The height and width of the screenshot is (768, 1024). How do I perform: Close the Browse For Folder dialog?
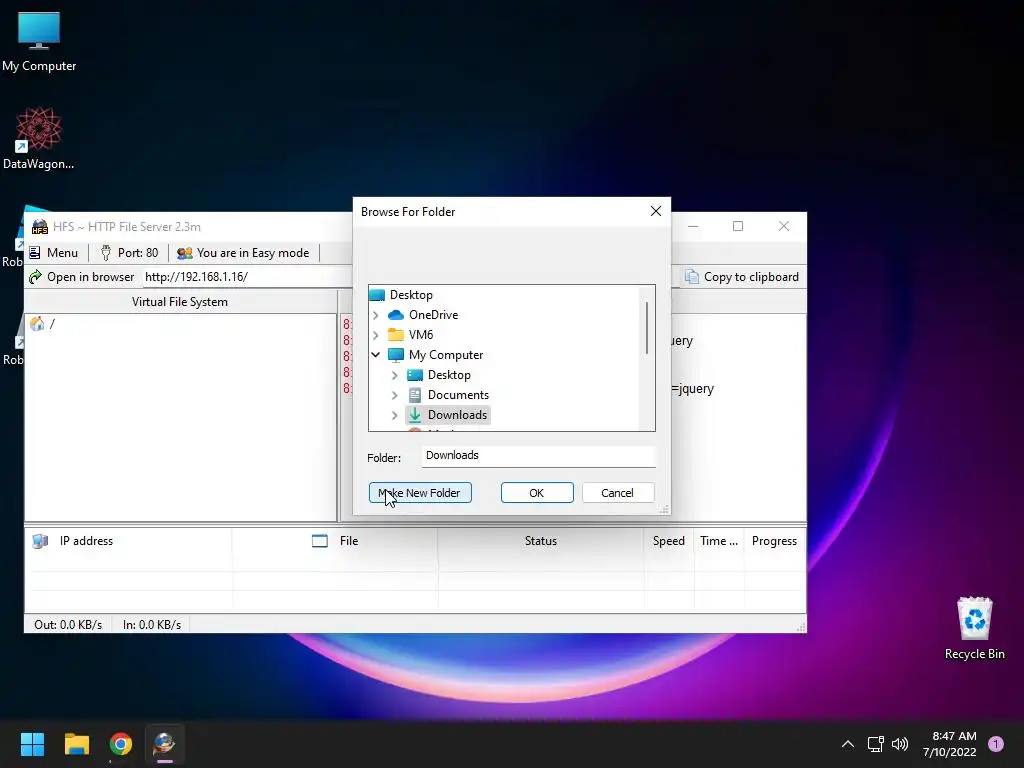656,212
